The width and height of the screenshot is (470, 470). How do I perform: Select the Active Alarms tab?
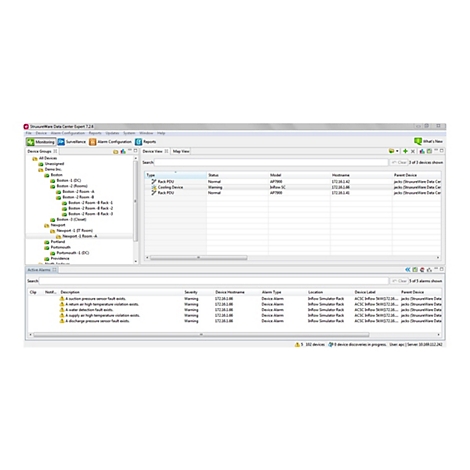click(x=42, y=270)
